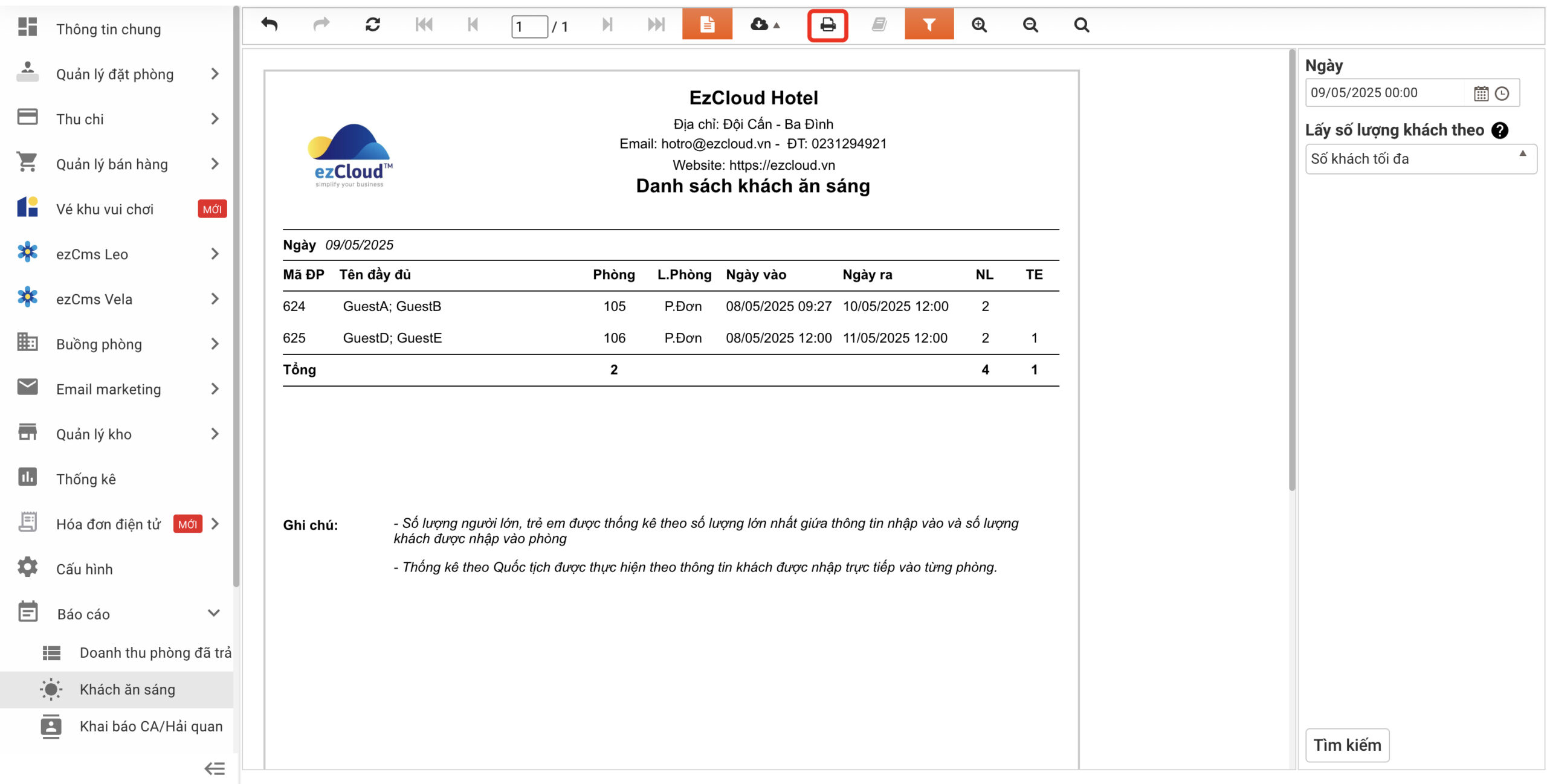Click the print report icon
This screenshot has width=1547, height=784.
pyautogui.click(x=827, y=25)
